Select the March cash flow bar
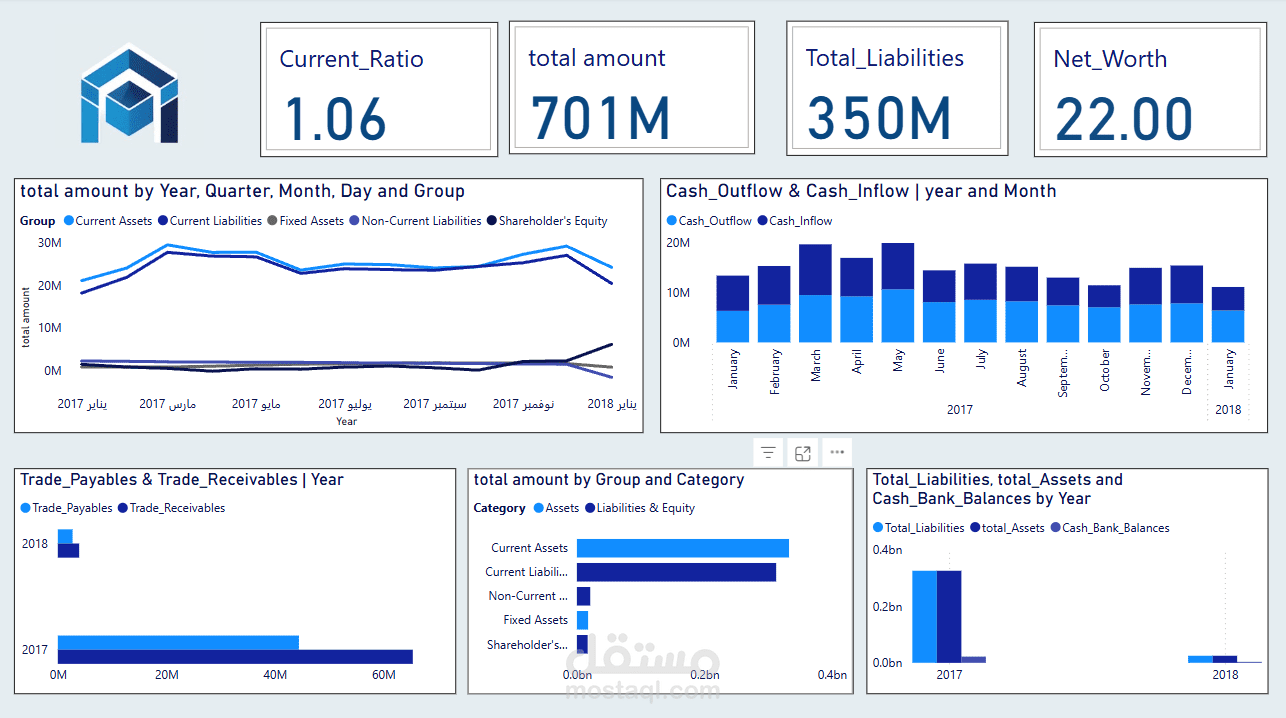This screenshot has width=1286, height=718. pos(815,293)
